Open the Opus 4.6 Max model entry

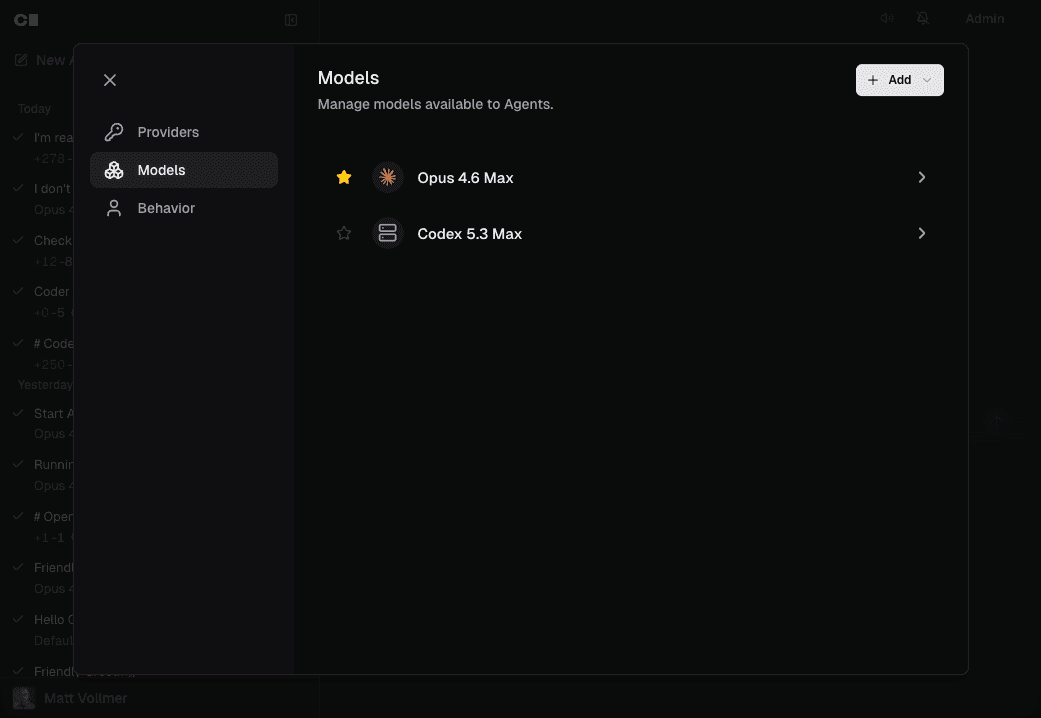coord(631,177)
